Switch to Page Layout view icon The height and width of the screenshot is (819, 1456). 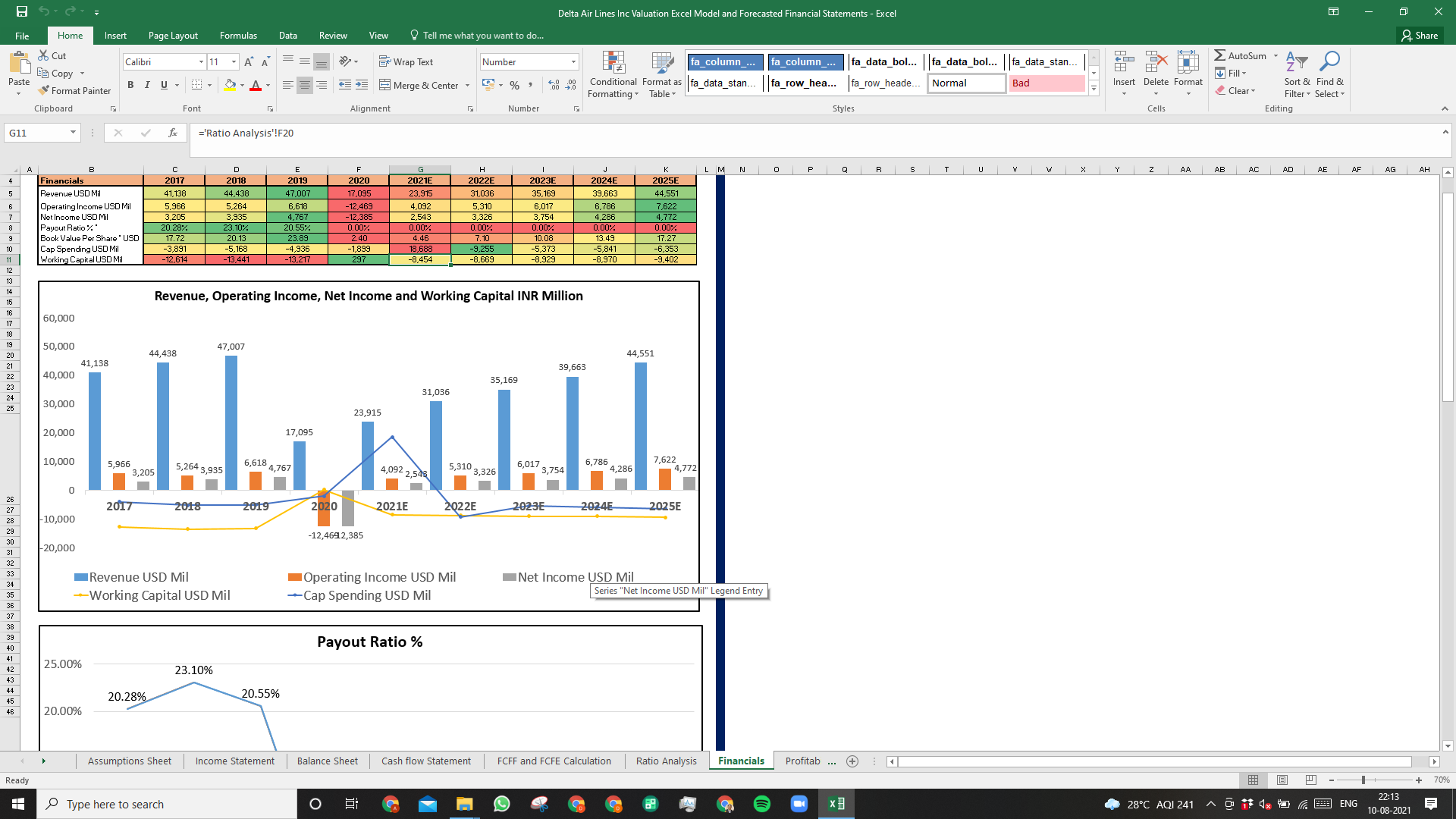tap(1282, 780)
